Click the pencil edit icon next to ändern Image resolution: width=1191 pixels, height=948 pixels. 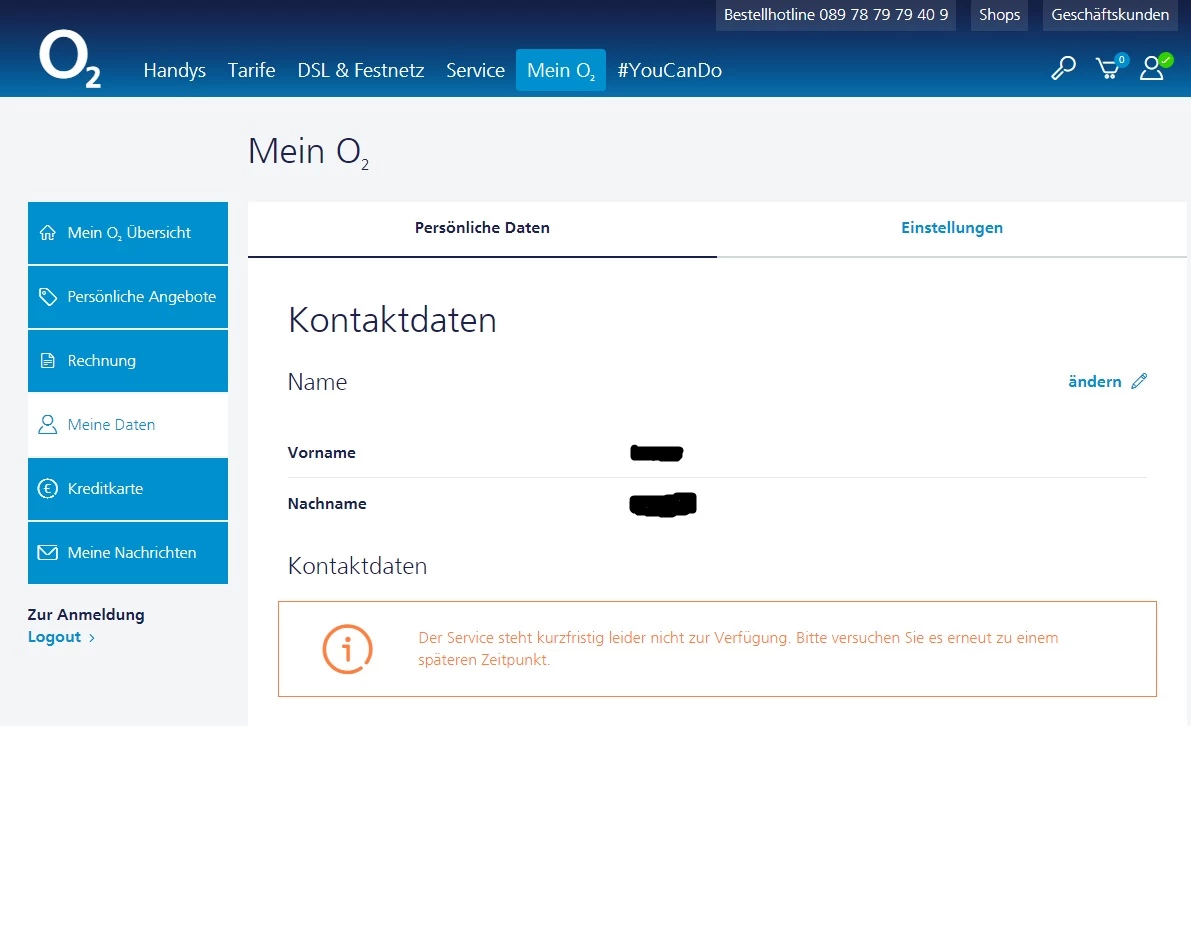[1139, 381]
